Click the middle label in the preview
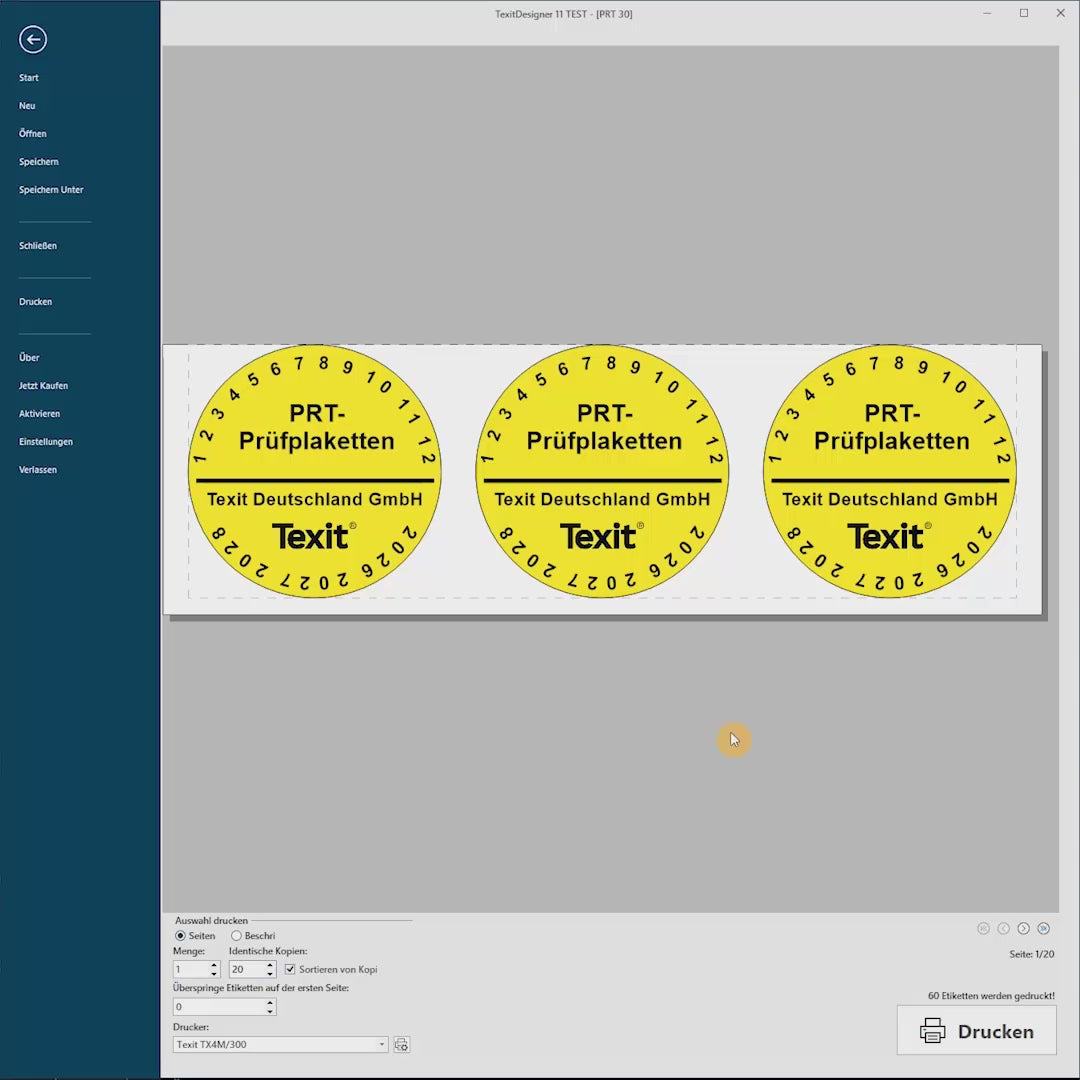The width and height of the screenshot is (1080, 1080). 602,471
